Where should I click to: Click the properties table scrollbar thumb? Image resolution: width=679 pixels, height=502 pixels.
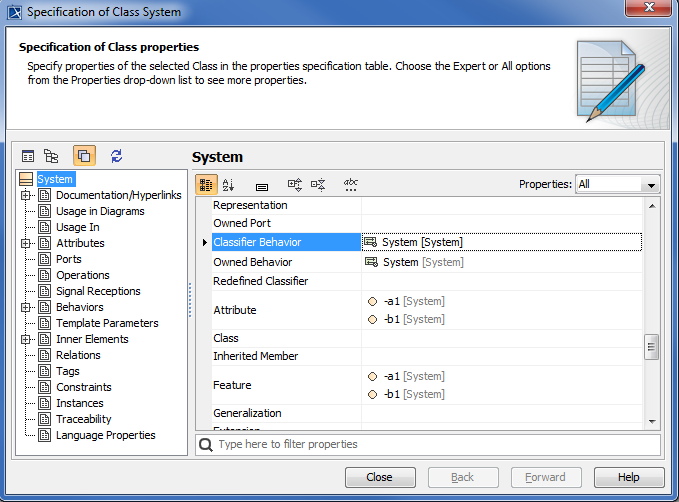click(x=652, y=348)
